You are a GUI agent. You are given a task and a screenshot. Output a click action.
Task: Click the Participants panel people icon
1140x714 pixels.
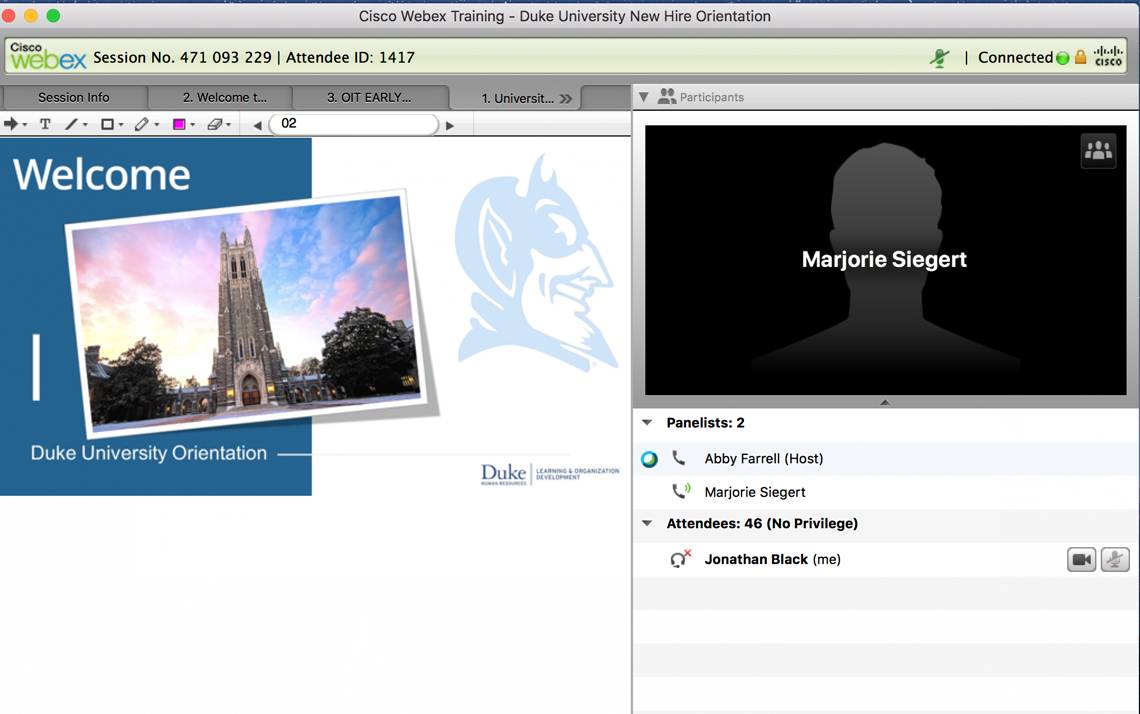point(667,96)
